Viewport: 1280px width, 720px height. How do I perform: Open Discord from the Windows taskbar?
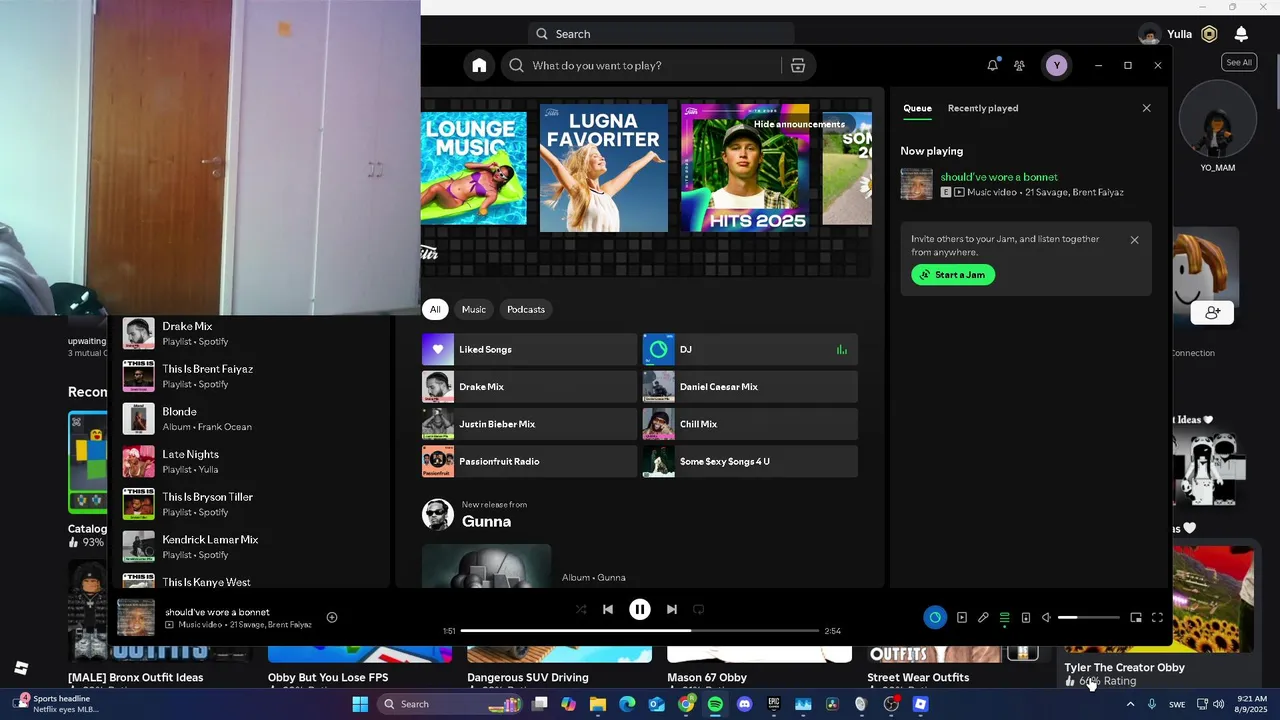click(744, 704)
